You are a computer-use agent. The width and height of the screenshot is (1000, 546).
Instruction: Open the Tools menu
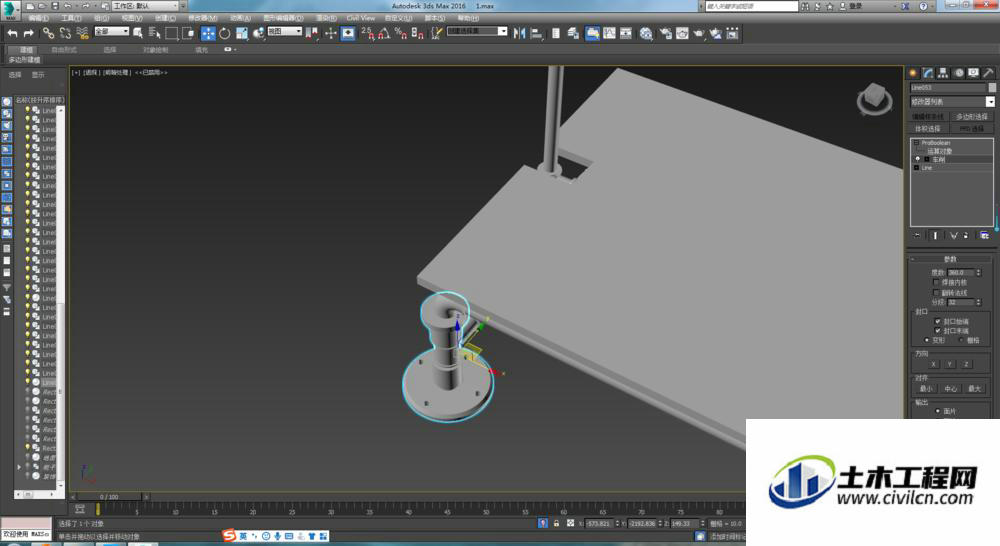[71, 18]
